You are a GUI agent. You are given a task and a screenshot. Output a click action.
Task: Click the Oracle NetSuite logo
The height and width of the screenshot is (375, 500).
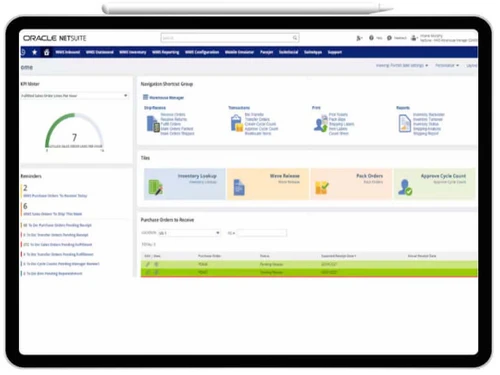55,38
